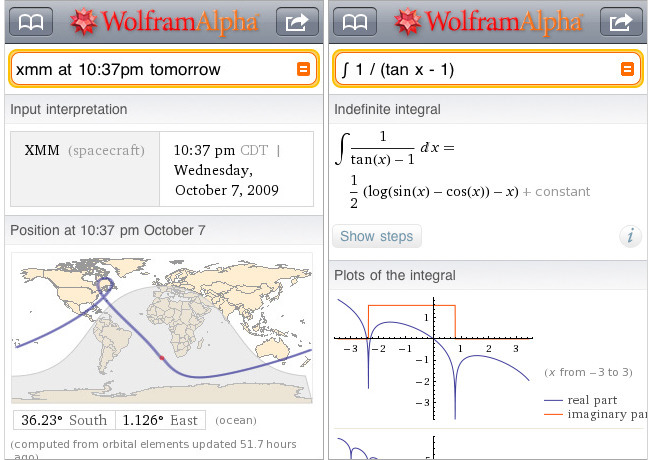The image size is (650, 460).
Task: Tap the '(x from -3 to 3)' range label
Action: tap(588, 372)
